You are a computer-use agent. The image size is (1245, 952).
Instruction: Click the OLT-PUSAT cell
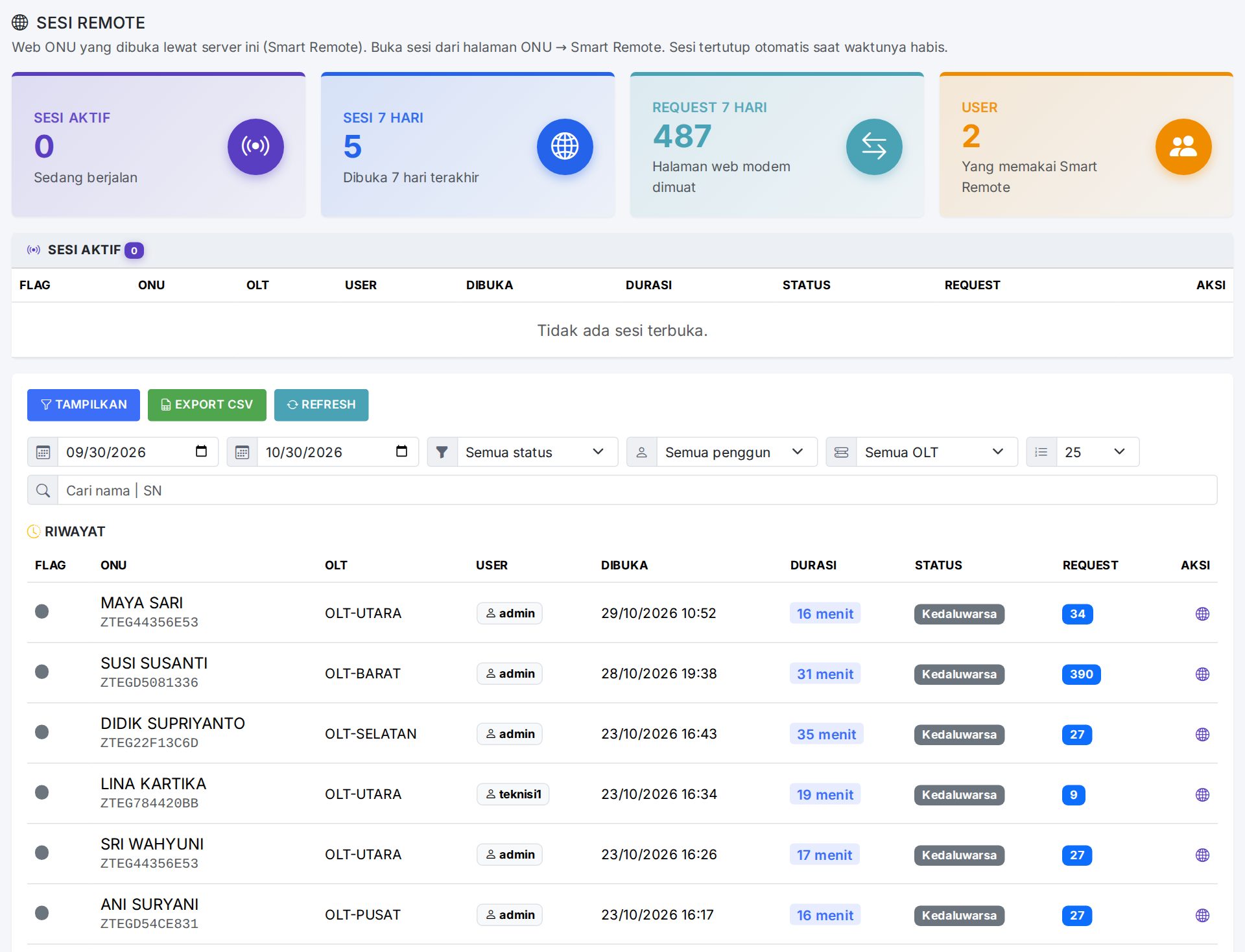tap(363, 915)
